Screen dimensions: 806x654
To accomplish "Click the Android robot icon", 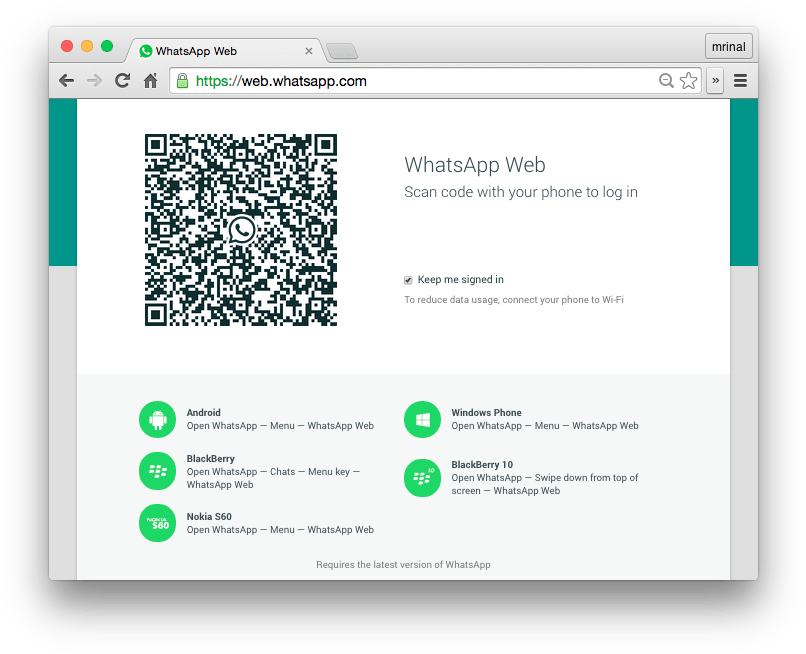I will click(x=157, y=420).
